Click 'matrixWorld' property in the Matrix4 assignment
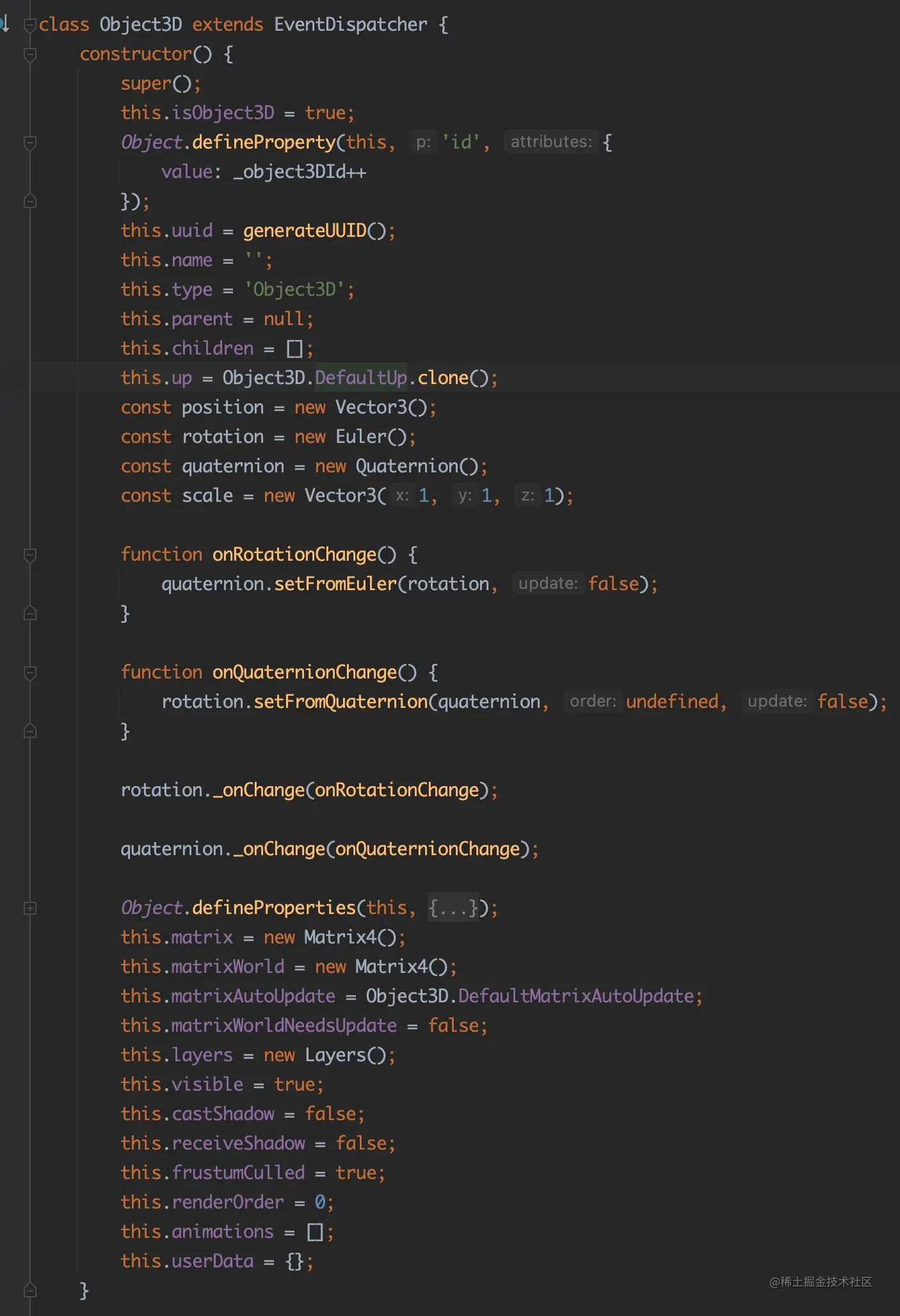Image resolution: width=900 pixels, height=1316 pixels. tap(228, 967)
